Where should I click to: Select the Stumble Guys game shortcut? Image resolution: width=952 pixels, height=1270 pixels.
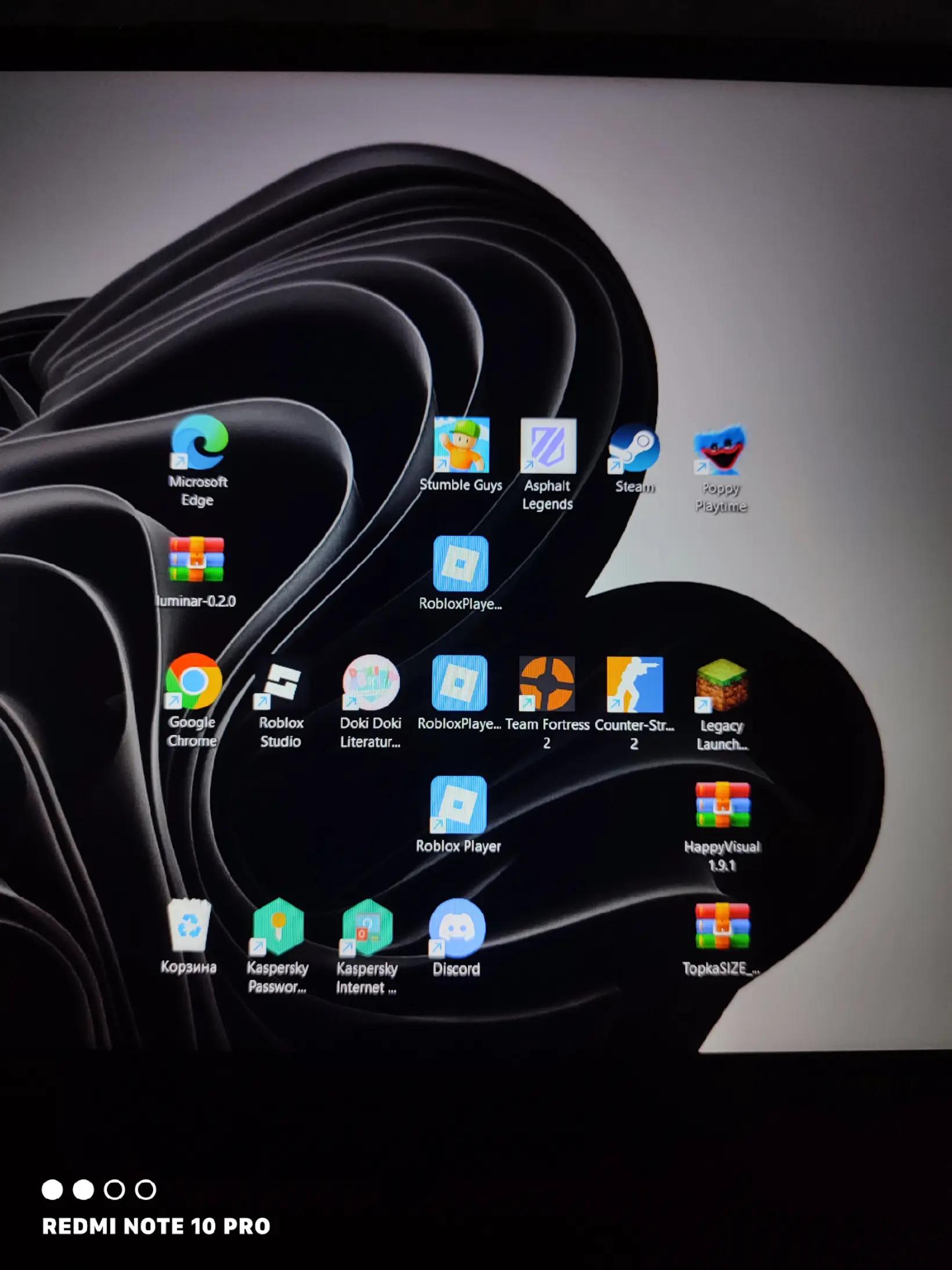coord(461,445)
